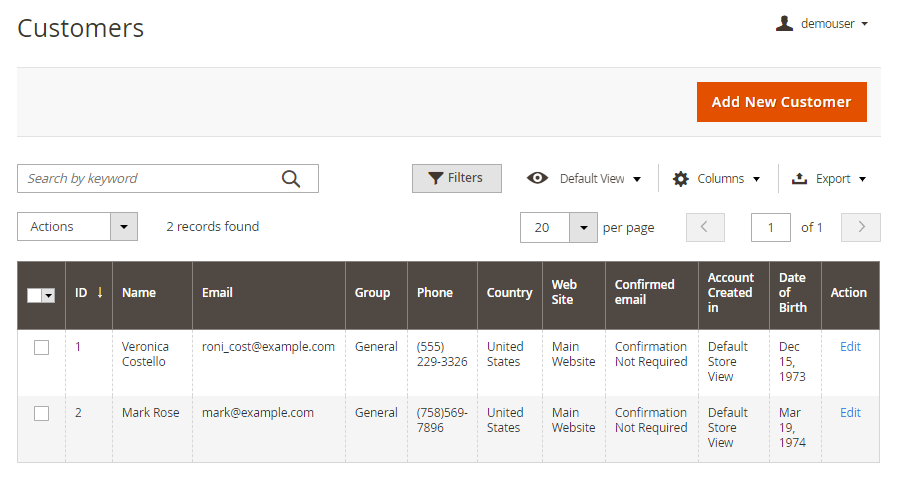Toggle the select-all checkbox in header
The height and width of the screenshot is (490, 906).
[34, 295]
